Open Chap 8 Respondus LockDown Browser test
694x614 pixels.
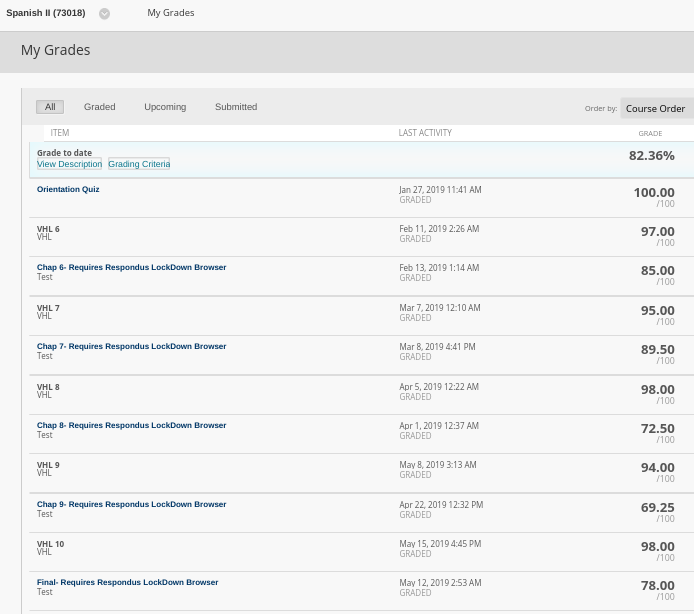(131, 425)
